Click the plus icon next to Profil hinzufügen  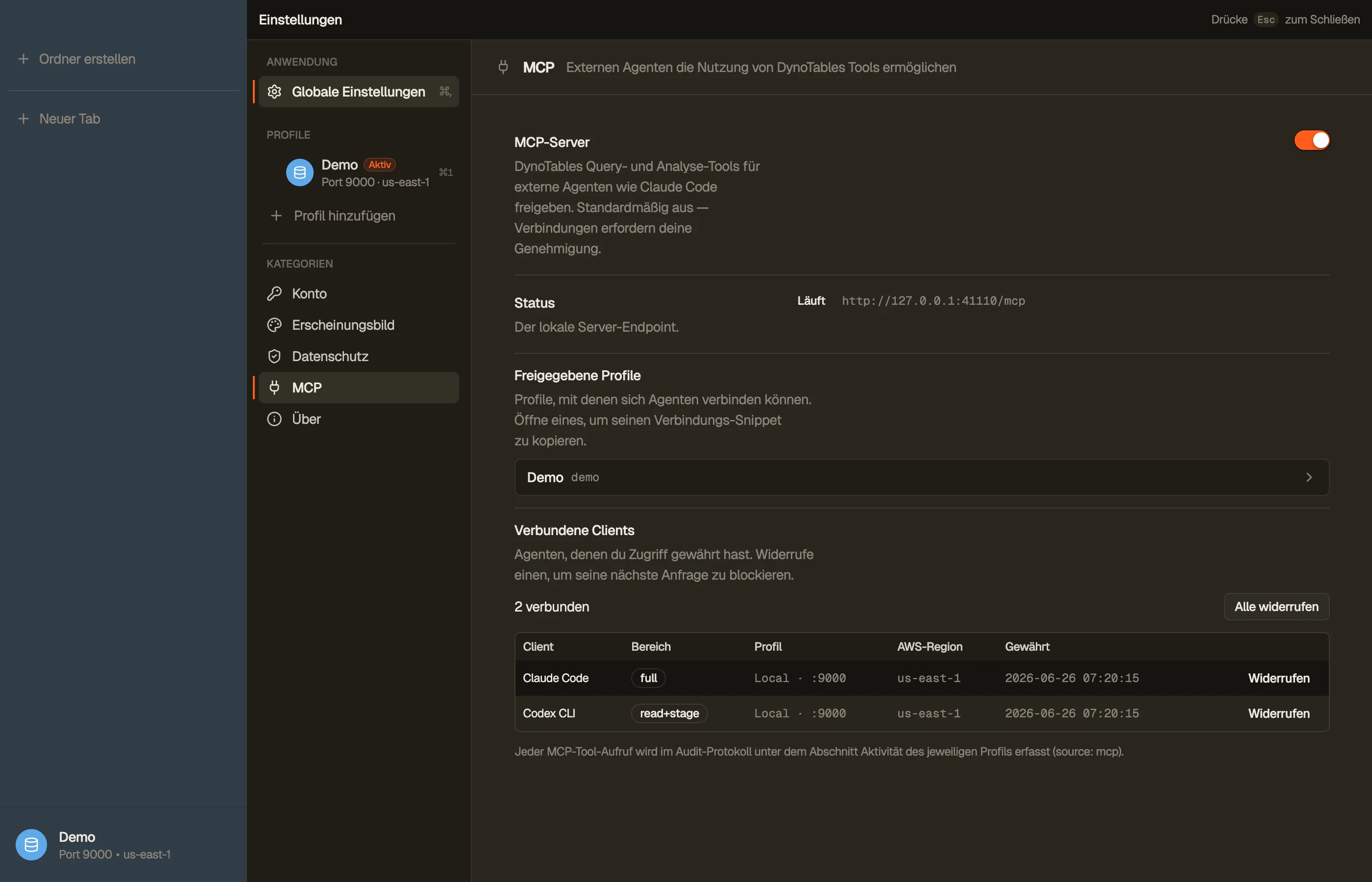276,216
